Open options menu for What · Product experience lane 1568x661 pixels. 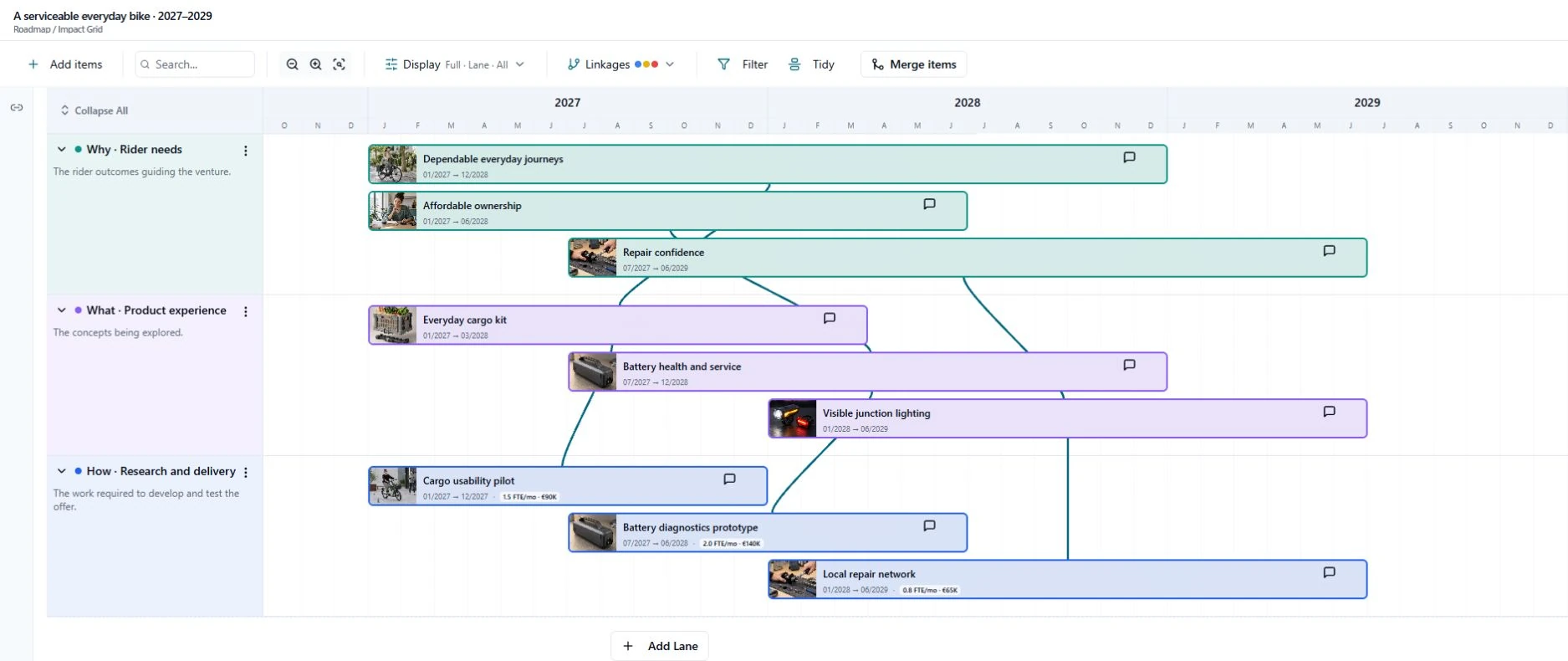click(x=246, y=311)
